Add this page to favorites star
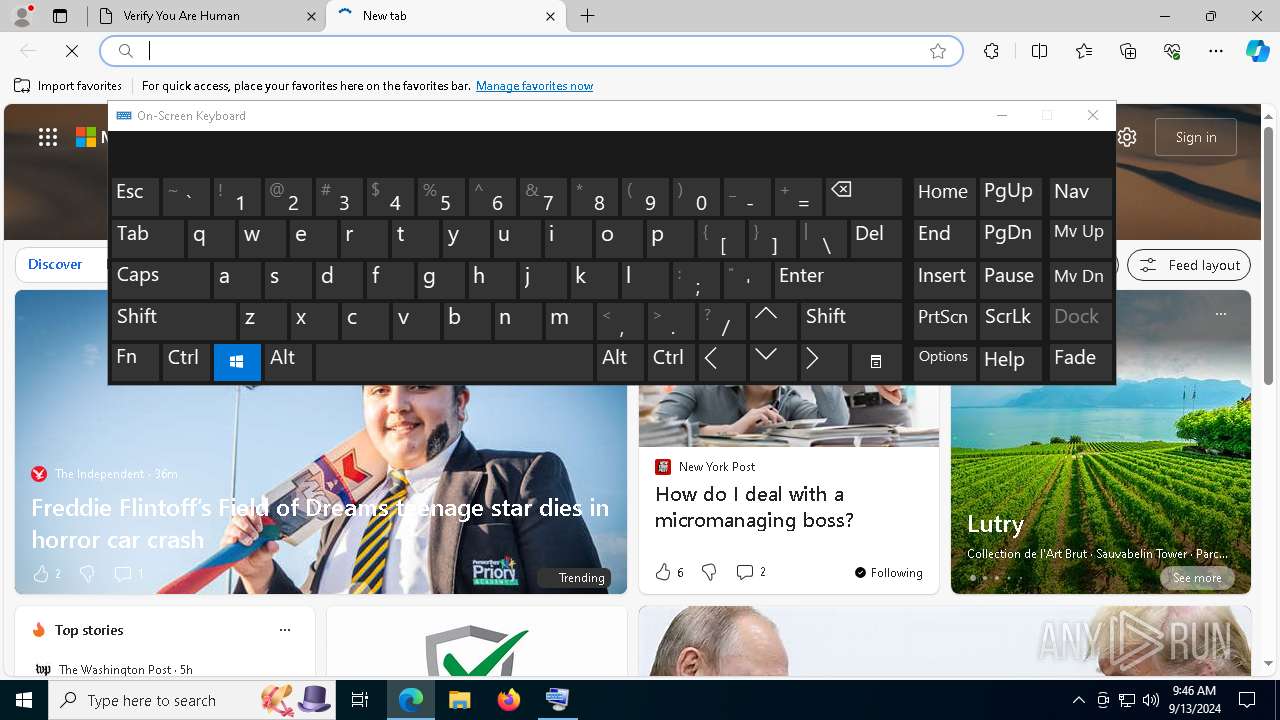This screenshot has height=720, width=1280. coord(938,51)
